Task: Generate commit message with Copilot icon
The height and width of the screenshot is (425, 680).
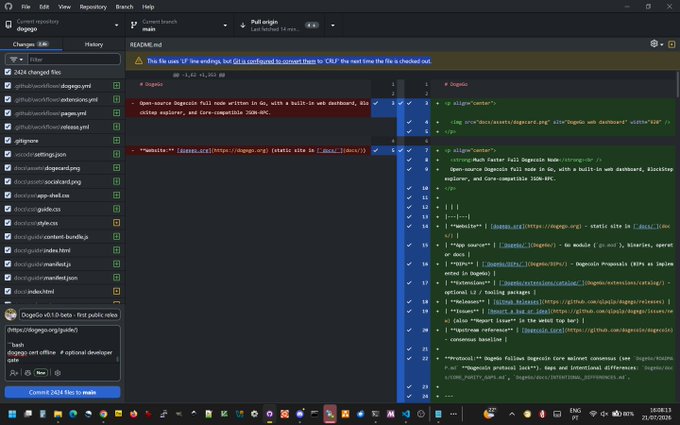Action: click(x=28, y=373)
